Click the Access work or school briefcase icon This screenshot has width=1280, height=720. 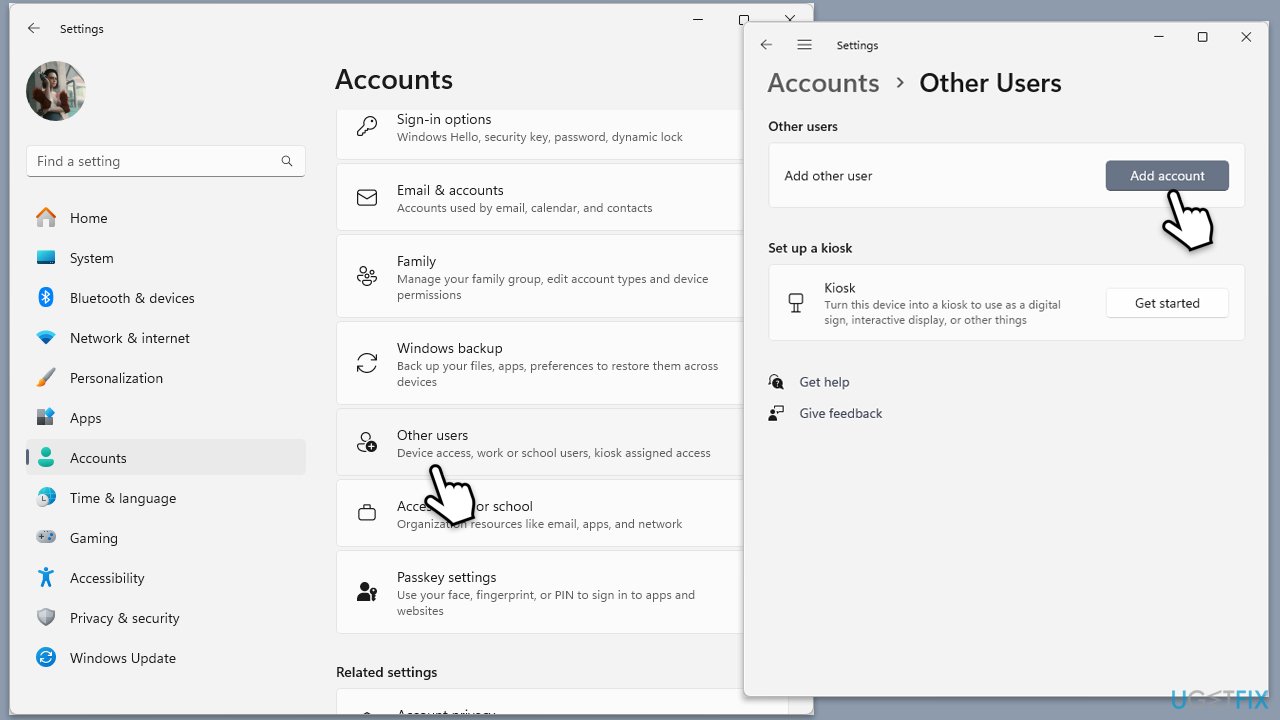click(367, 514)
